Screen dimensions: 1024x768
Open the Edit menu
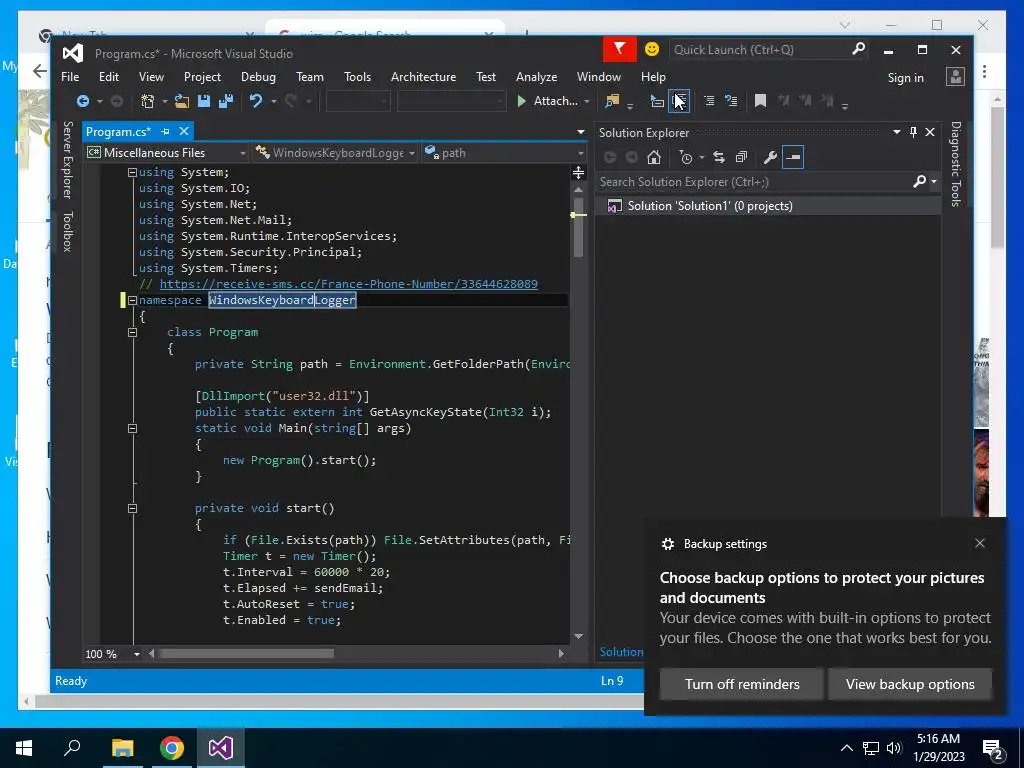point(108,77)
